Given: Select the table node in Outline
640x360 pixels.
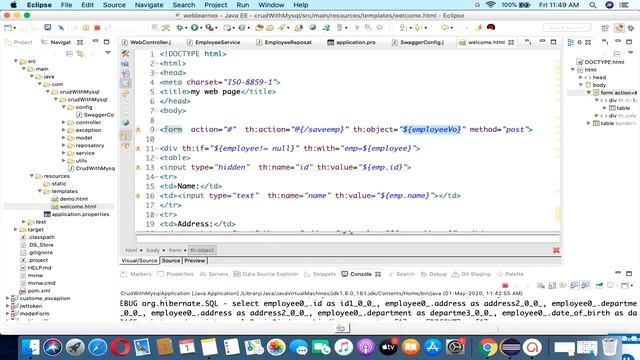Looking at the screenshot, I should (620, 108).
